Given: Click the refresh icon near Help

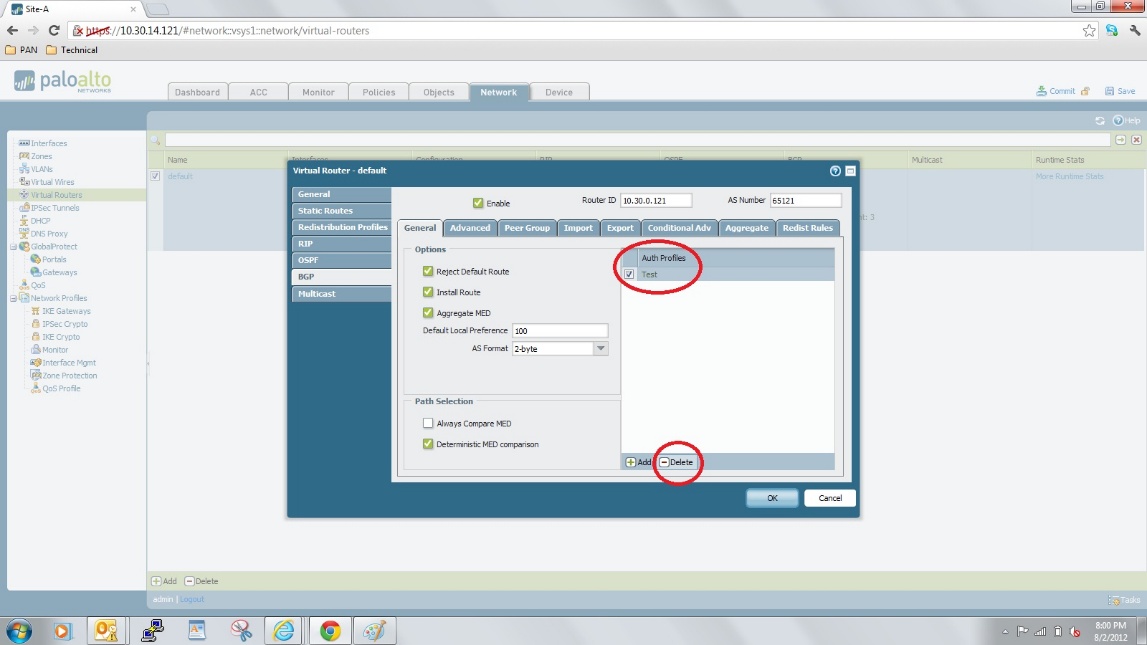Looking at the screenshot, I should tap(1099, 120).
